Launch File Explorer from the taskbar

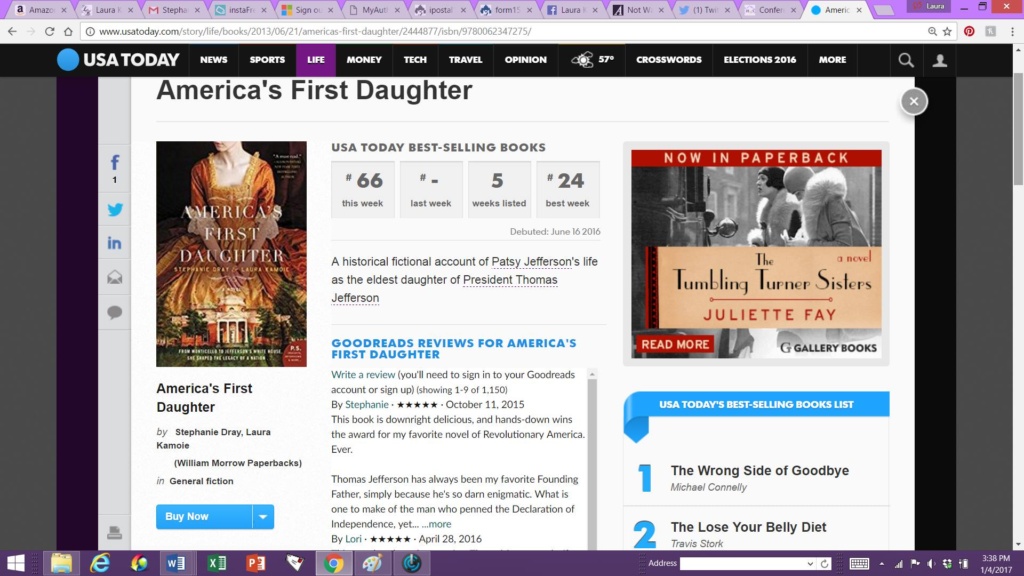click(x=61, y=563)
